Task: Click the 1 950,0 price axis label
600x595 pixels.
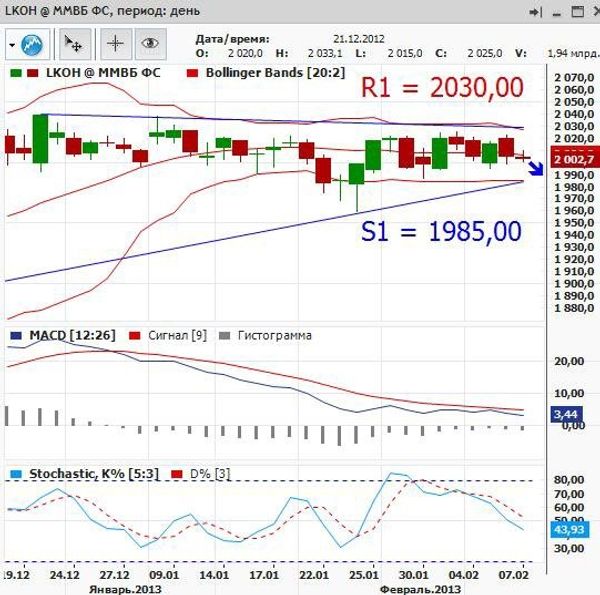Action: click(x=574, y=223)
